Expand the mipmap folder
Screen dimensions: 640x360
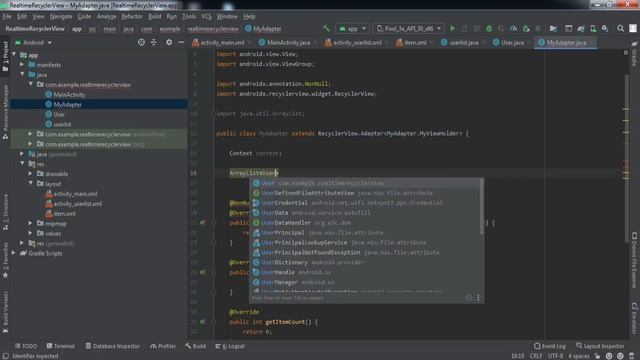(x=31, y=223)
